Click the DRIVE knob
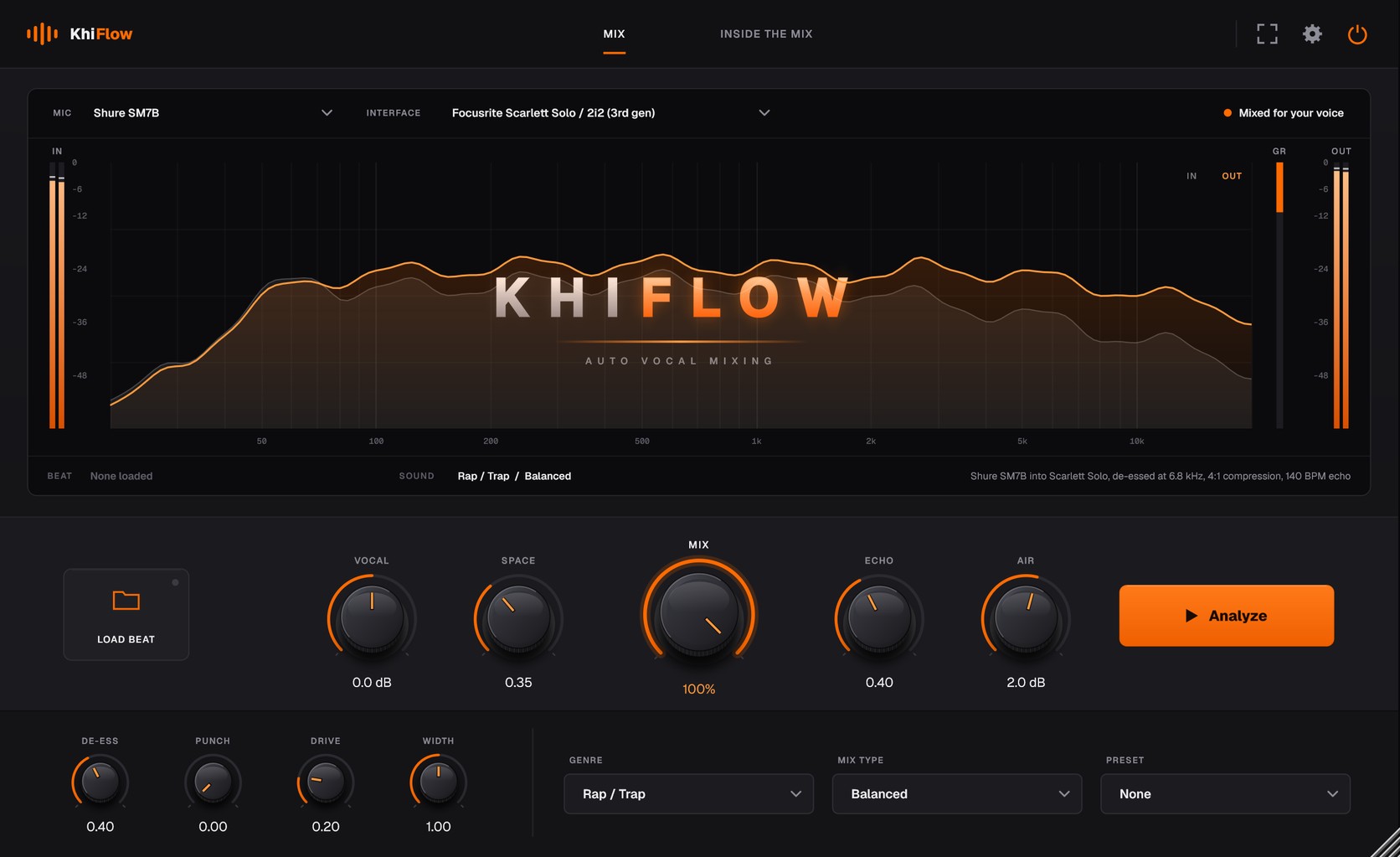 point(326,782)
